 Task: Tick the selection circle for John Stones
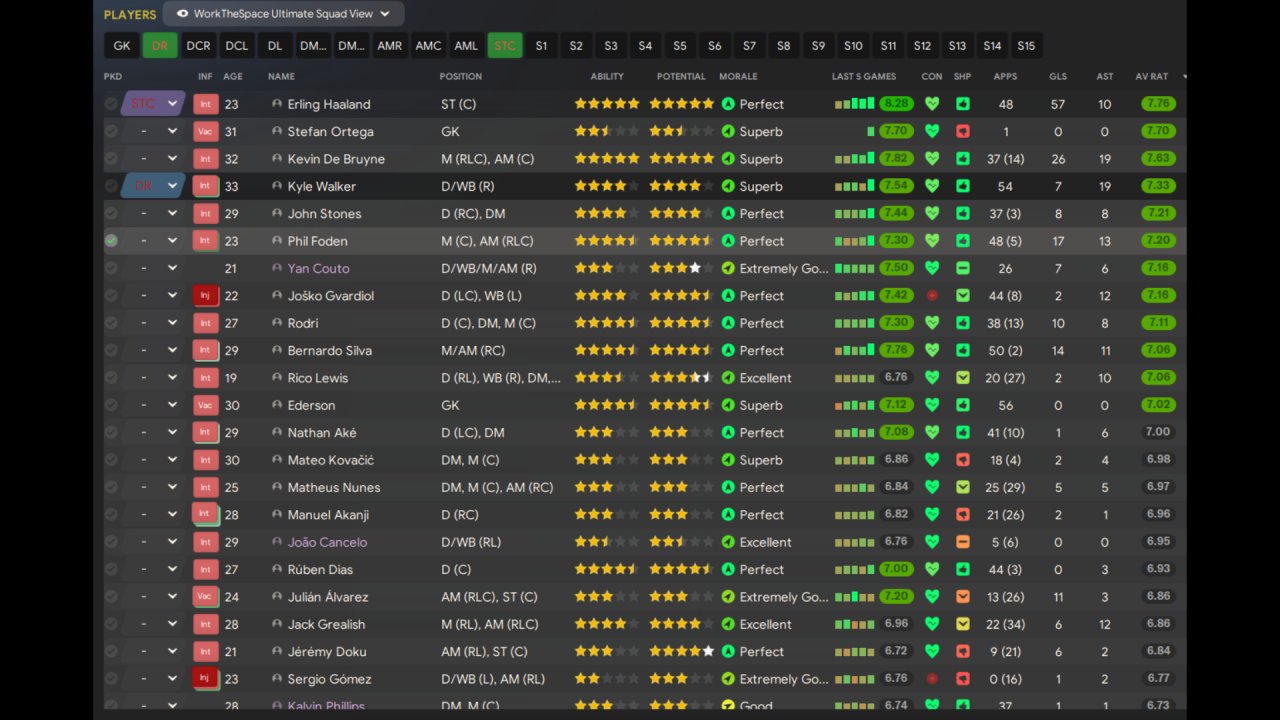pyautogui.click(x=111, y=213)
